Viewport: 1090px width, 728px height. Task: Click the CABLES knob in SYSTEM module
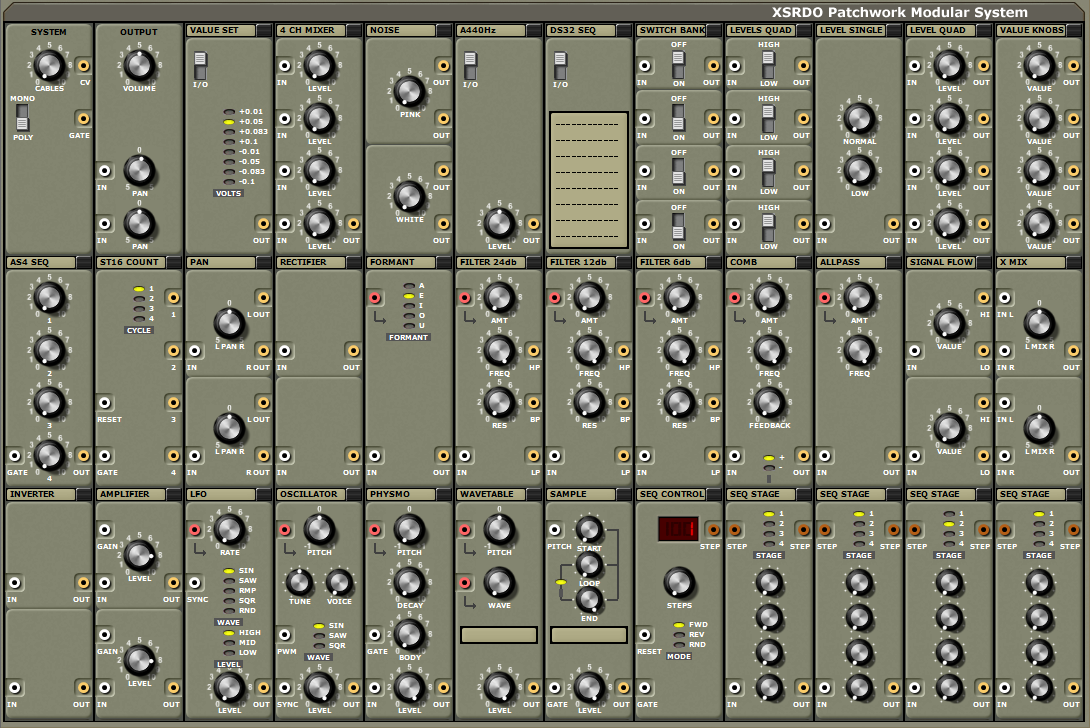point(49,65)
